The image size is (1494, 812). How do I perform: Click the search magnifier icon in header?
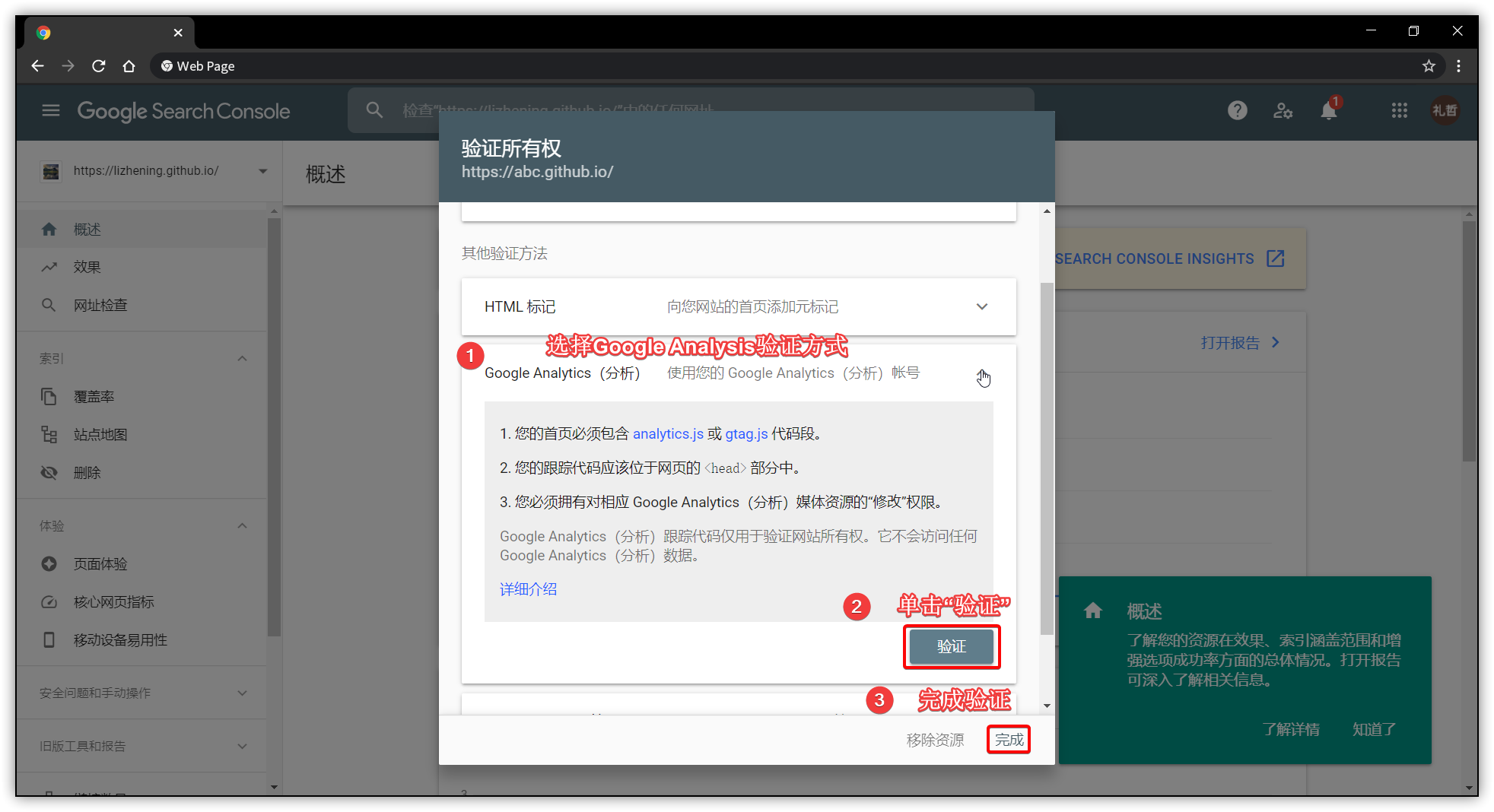pos(374,110)
